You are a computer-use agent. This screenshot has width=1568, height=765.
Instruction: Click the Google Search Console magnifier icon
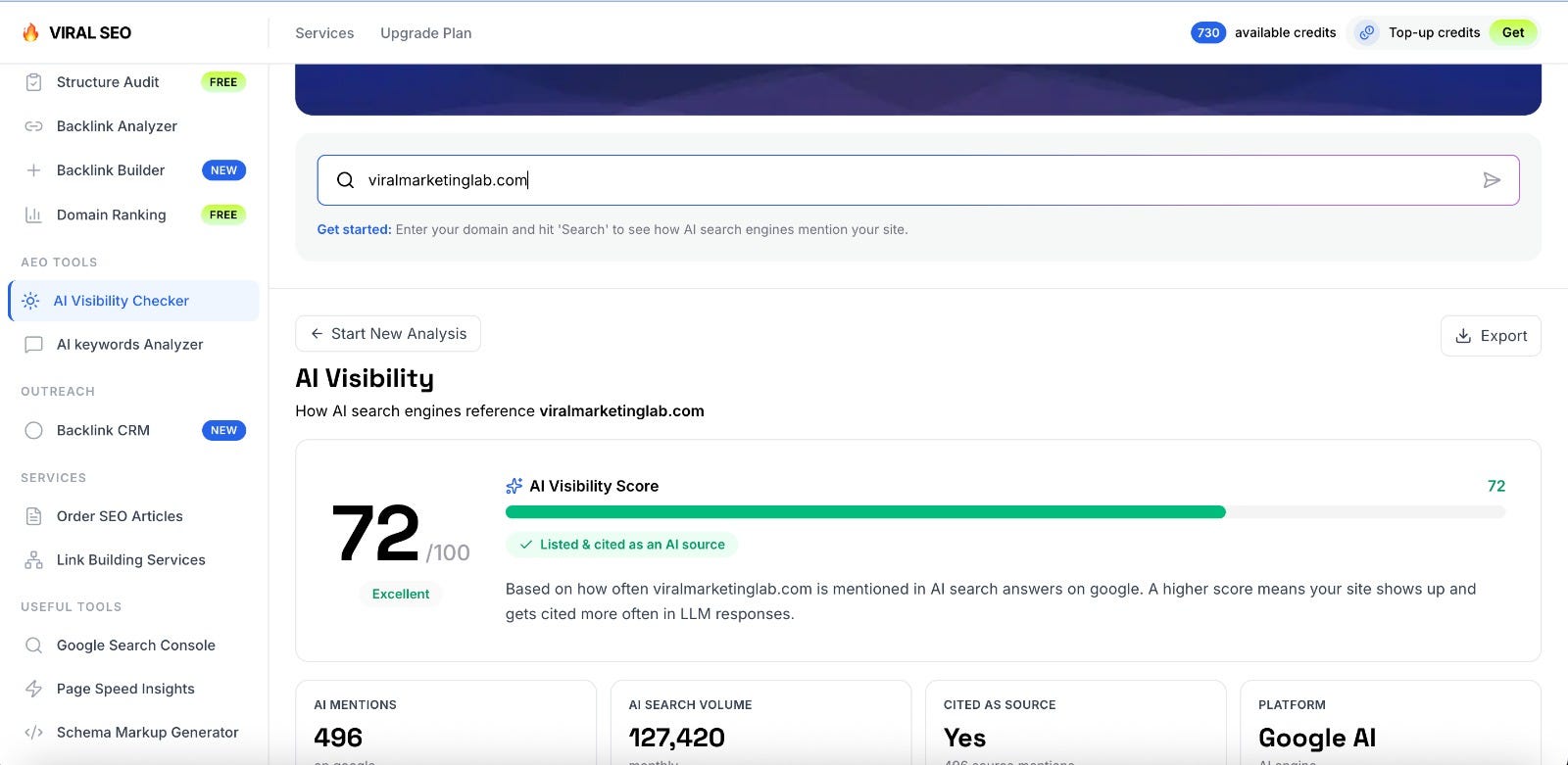coord(33,645)
